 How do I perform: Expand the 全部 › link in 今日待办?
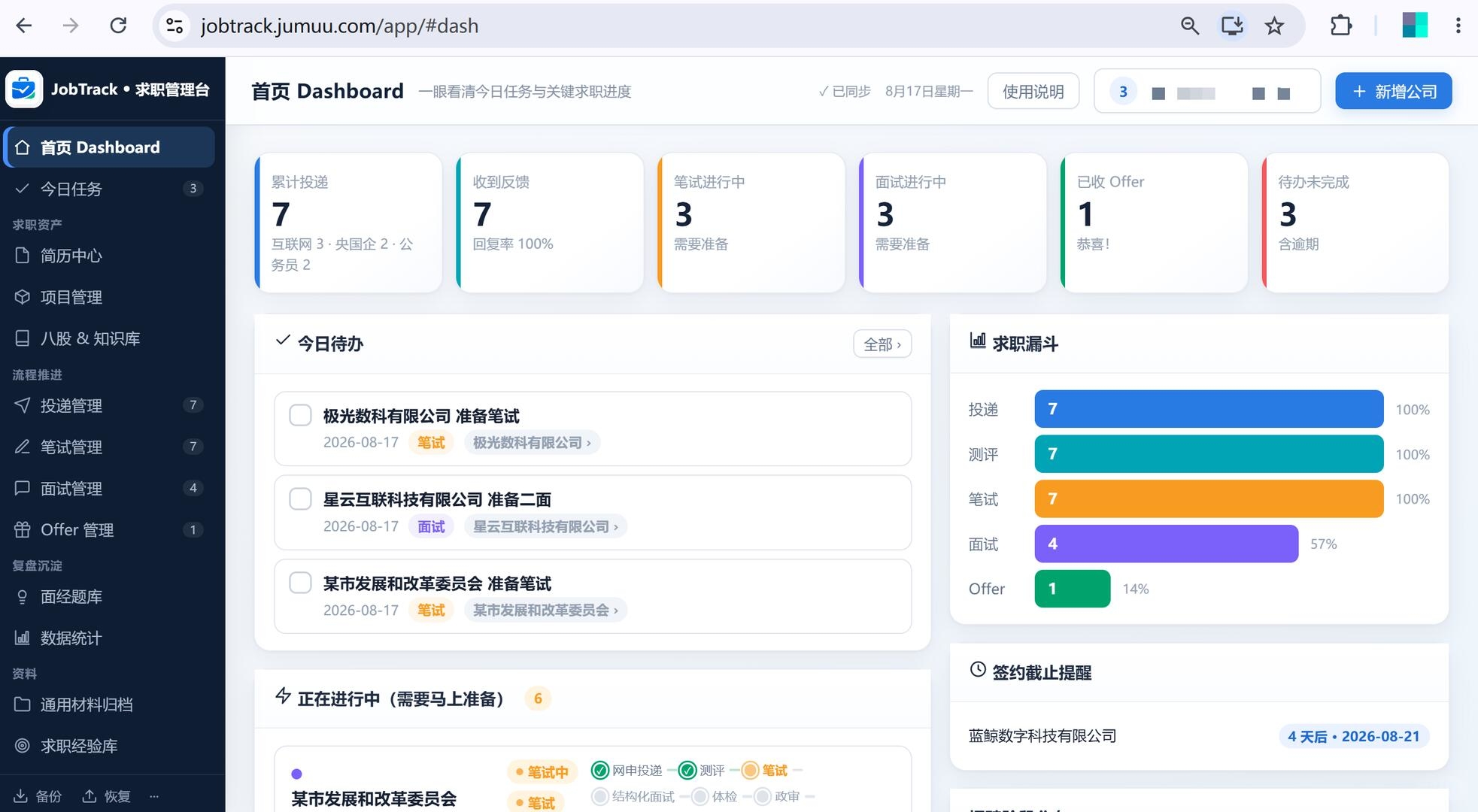(x=882, y=344)
